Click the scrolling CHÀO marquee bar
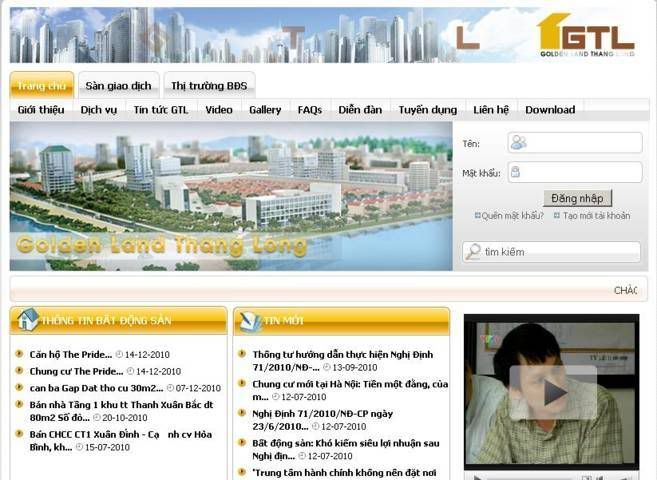Screen dimensions: 657x480 pos(328,289)
